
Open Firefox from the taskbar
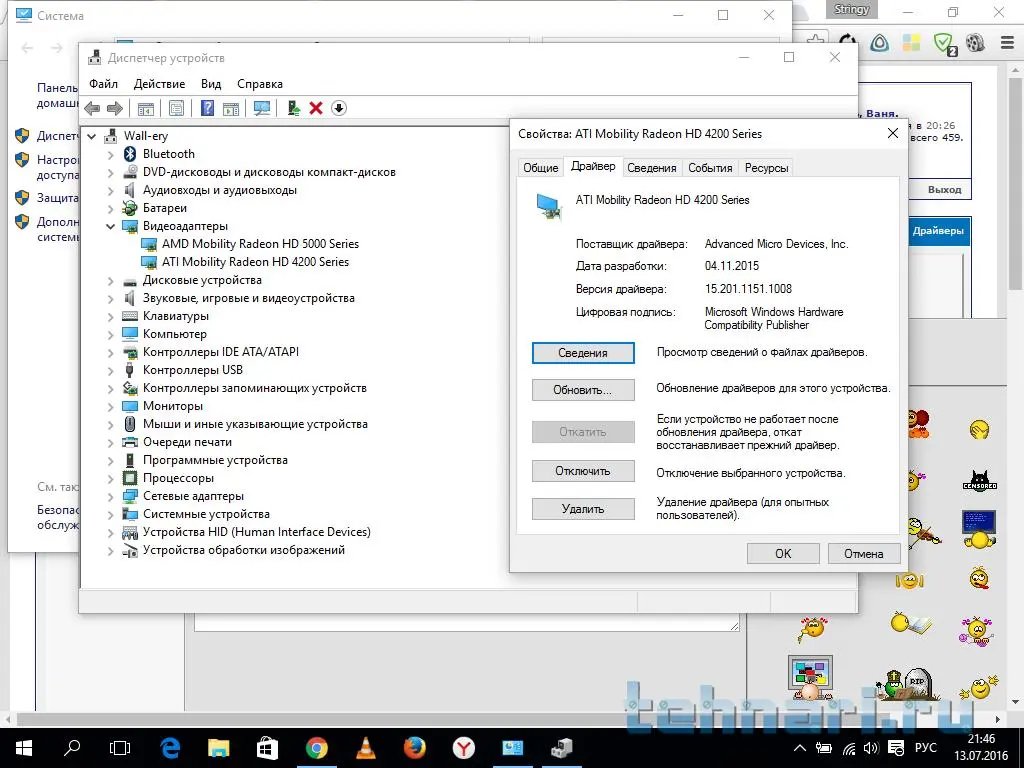tap(414, 747)
